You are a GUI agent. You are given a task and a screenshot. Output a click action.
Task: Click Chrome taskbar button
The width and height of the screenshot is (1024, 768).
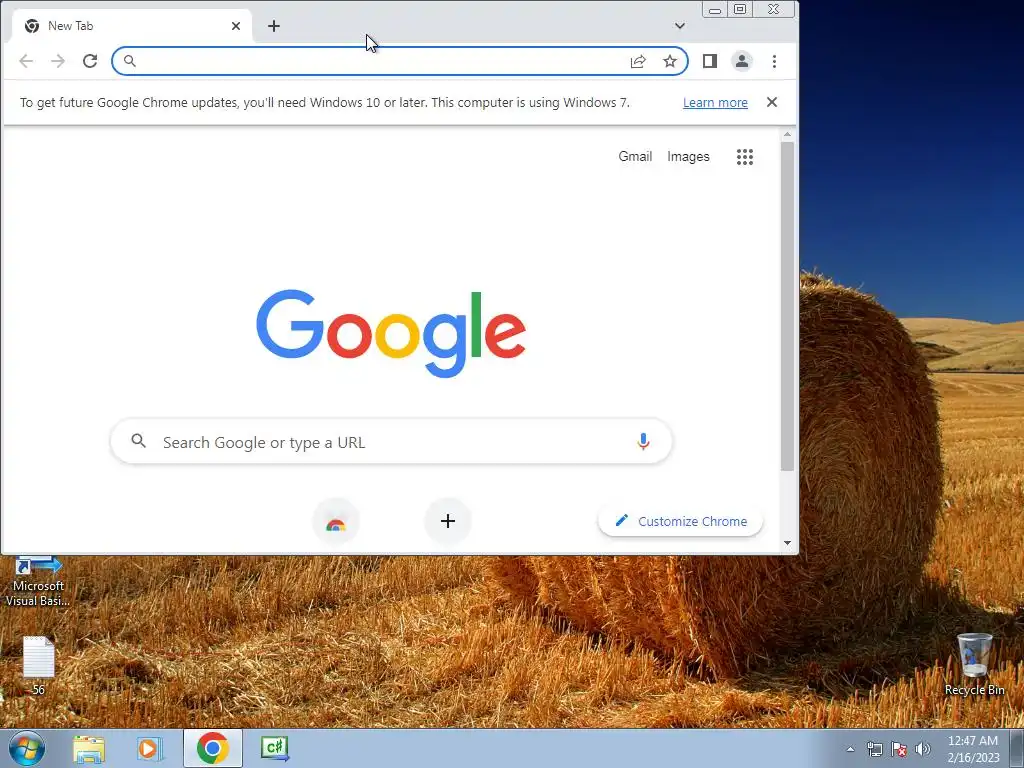coord(213,748)
